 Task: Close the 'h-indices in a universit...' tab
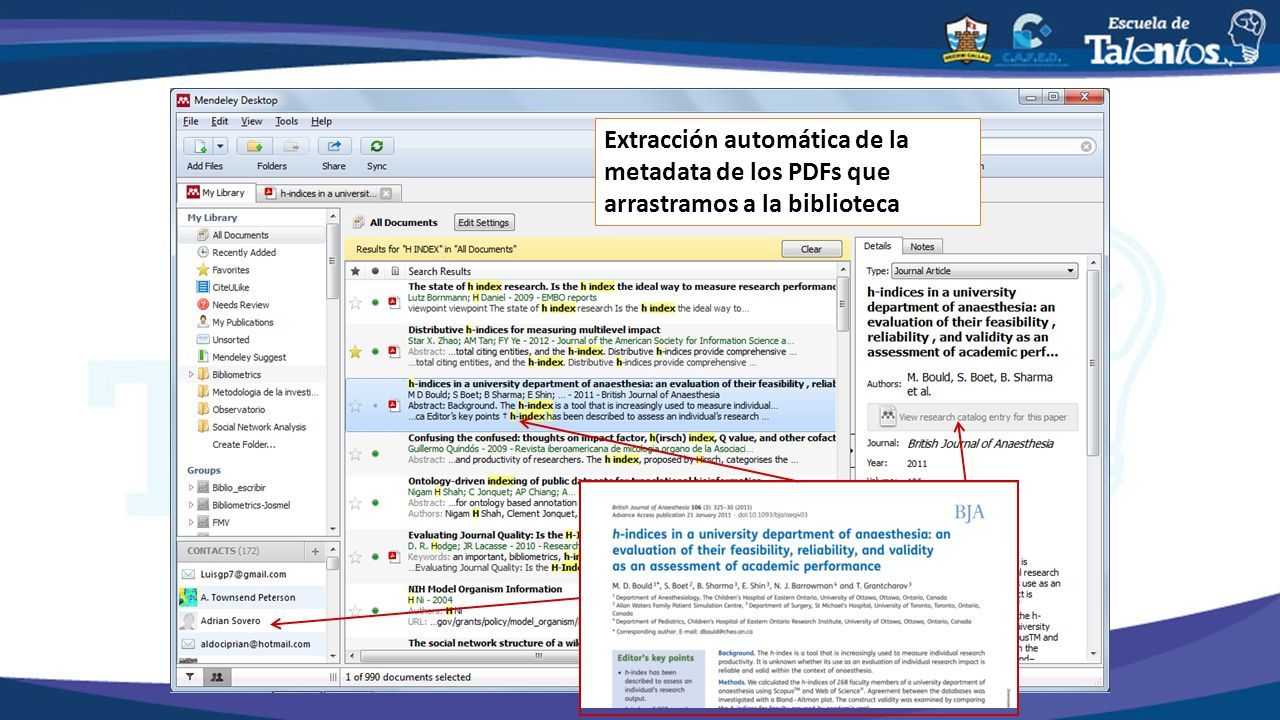[x=386, y=193]
